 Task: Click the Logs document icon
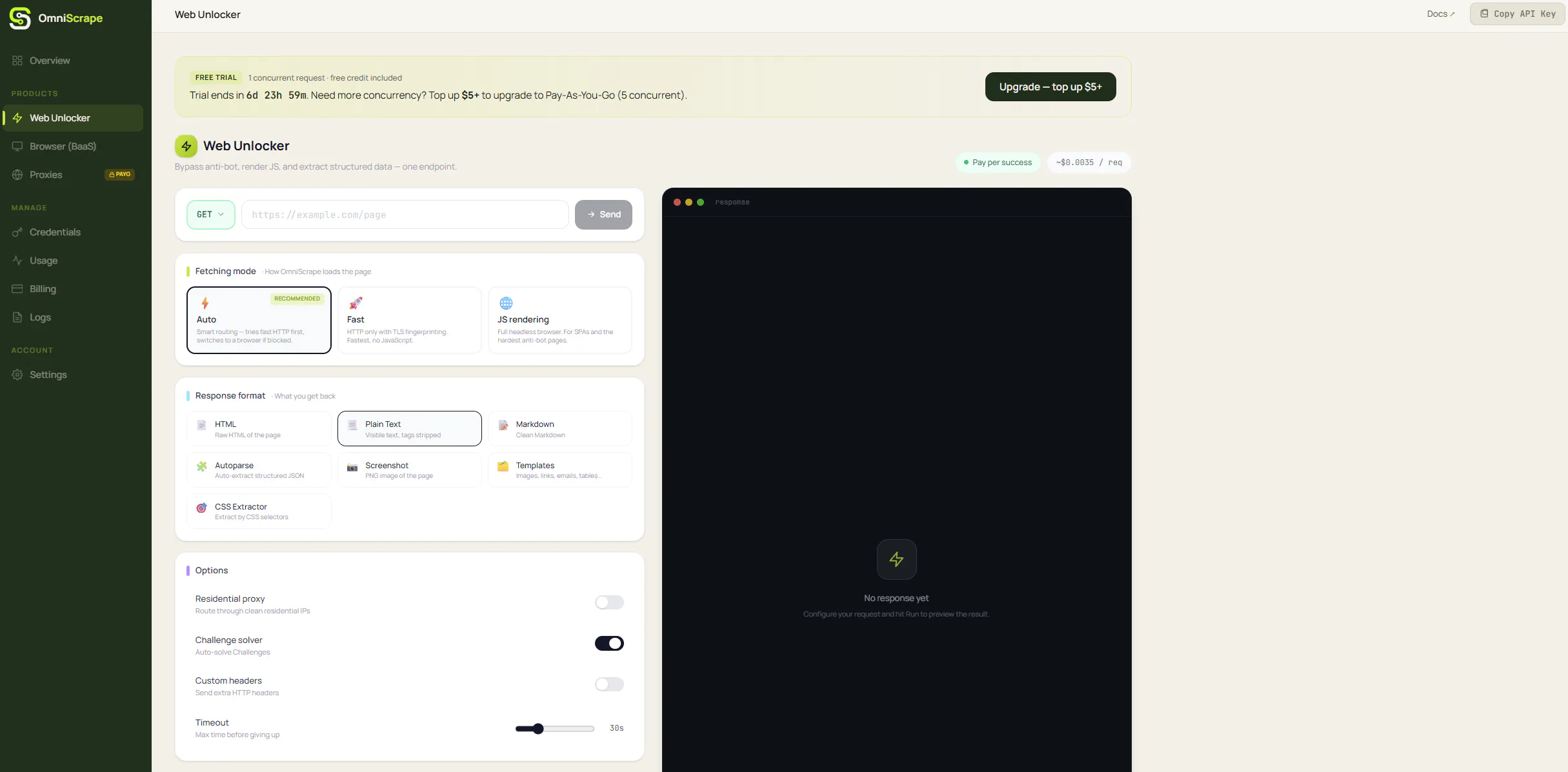(x=17, y=317)
